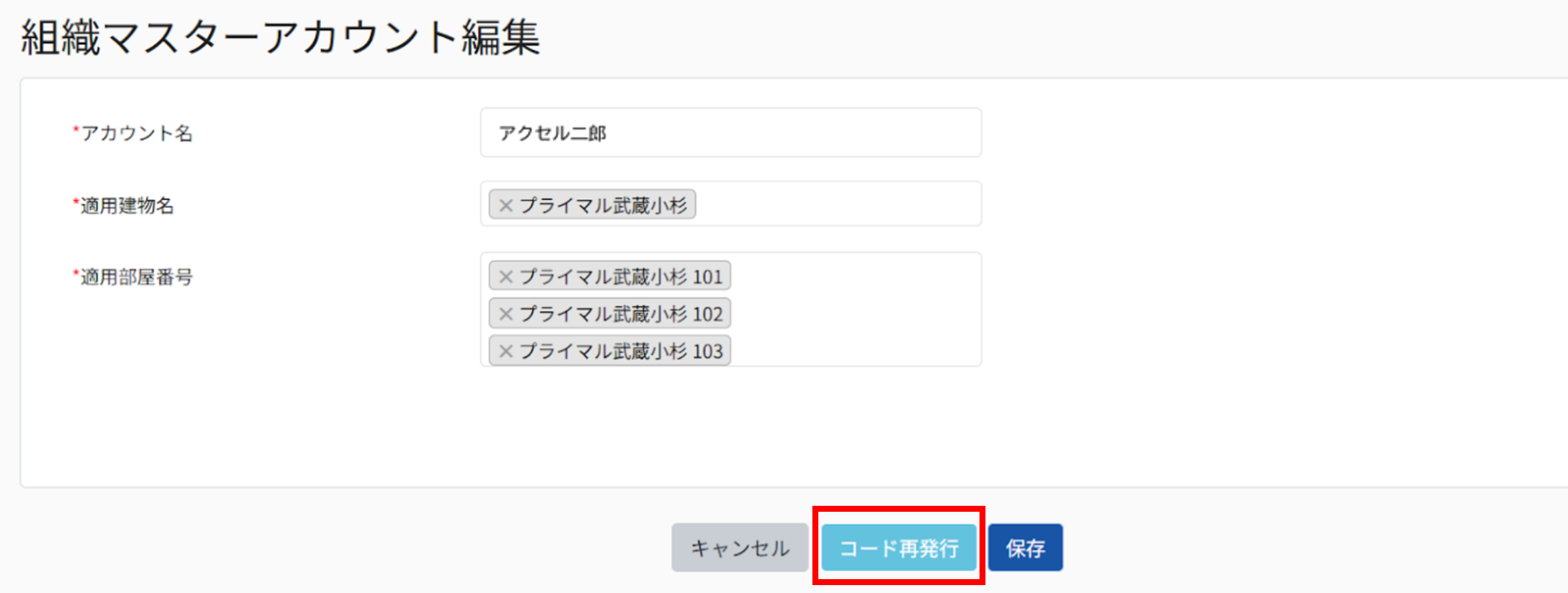Viewport: 1568px width, 593px height.
Task: Click the アカウント名 text input field
Action: [x=731, y=133]
